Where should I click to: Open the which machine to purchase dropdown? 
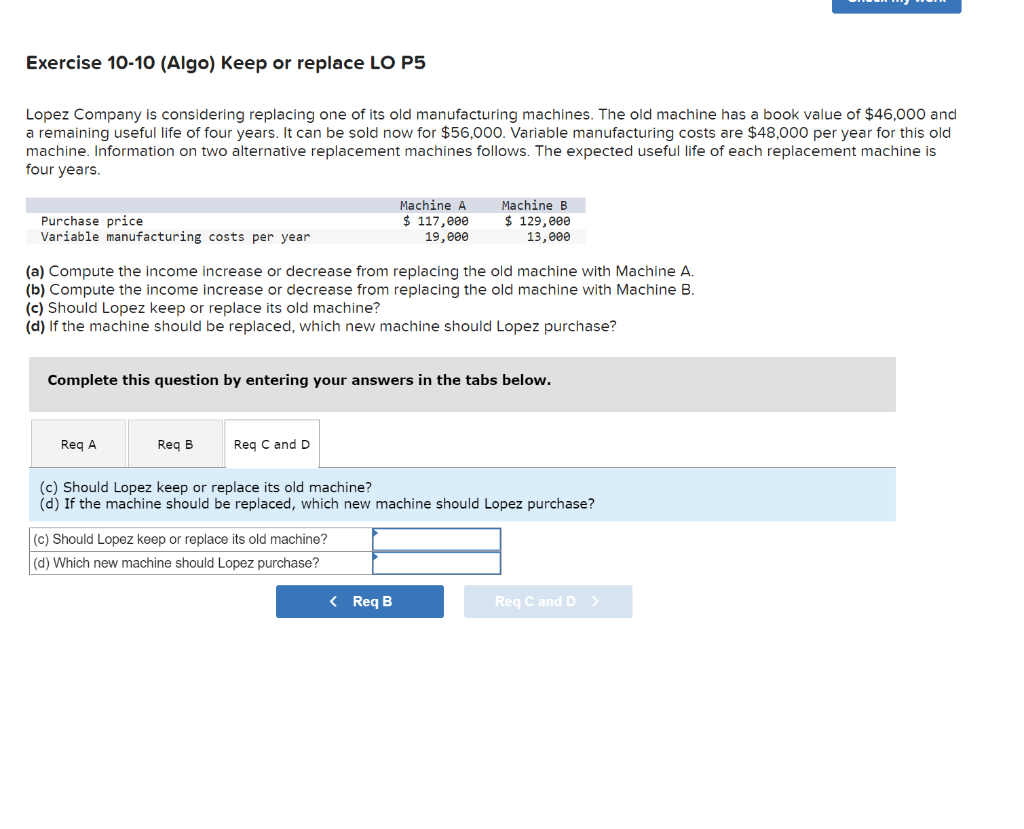436,563
